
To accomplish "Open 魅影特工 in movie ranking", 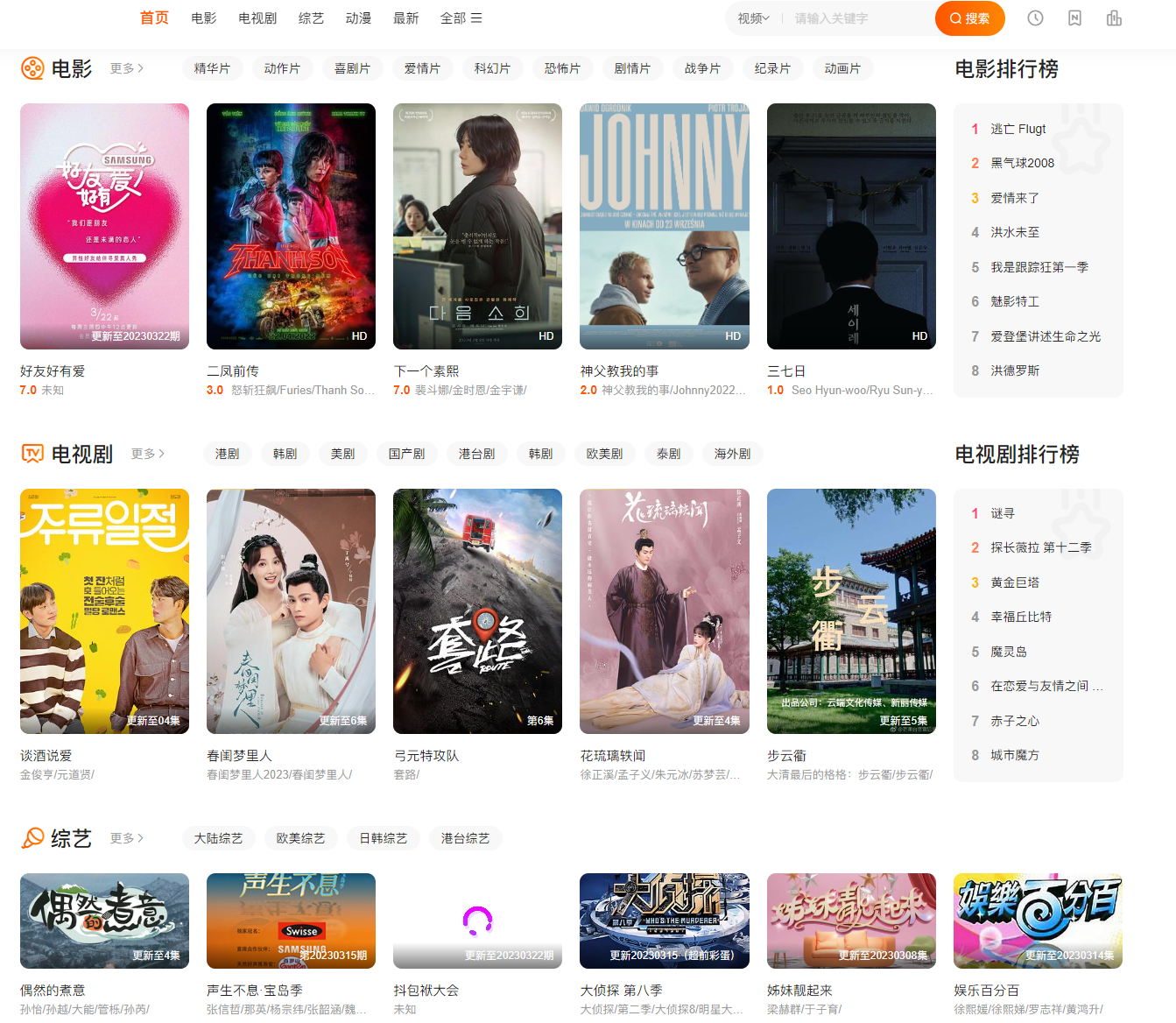I will coord(1015,301).
